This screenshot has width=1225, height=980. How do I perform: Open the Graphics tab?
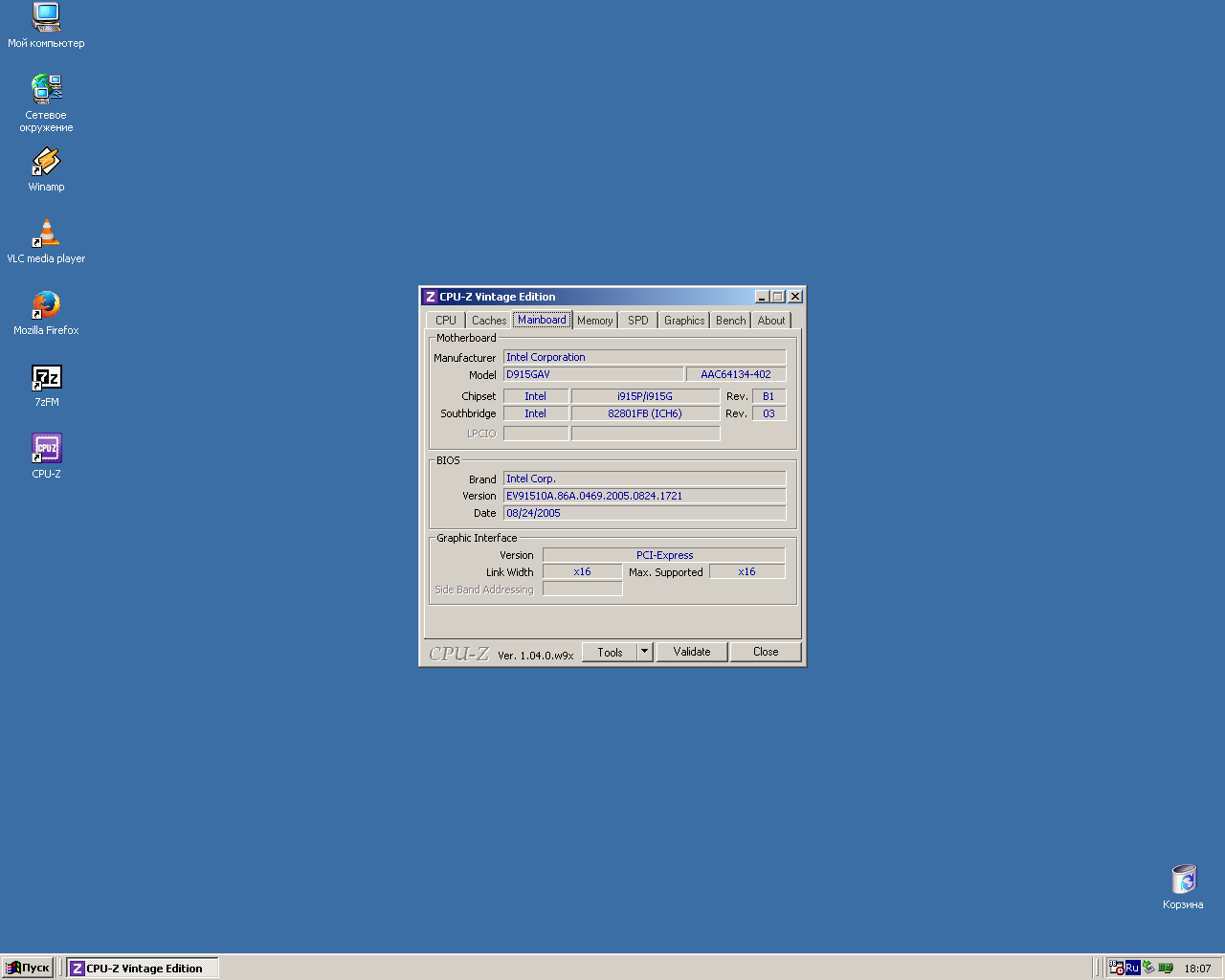684,321
